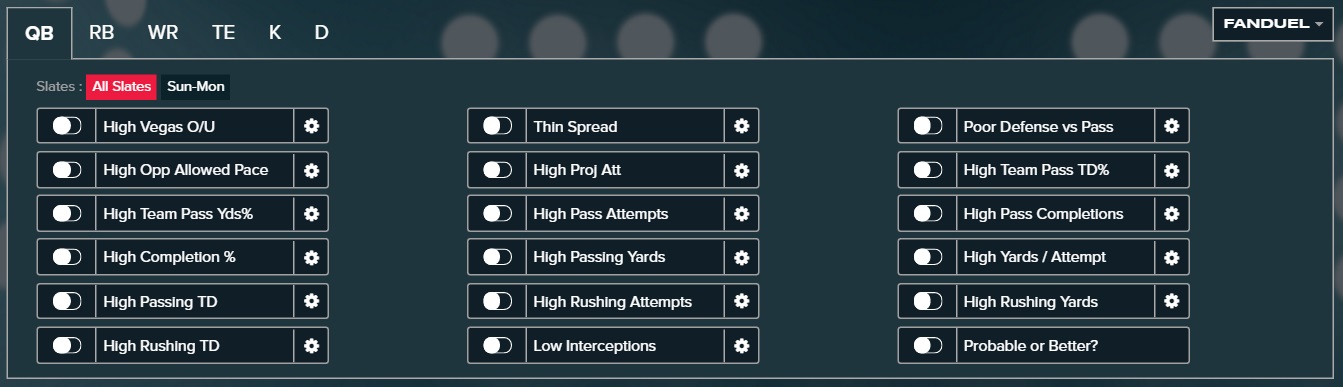This screenshot has height=387, width=1343.
Task: Enable High Opp Allowed Pace switch
Action: pyautogui.click(x=67, y=170)
